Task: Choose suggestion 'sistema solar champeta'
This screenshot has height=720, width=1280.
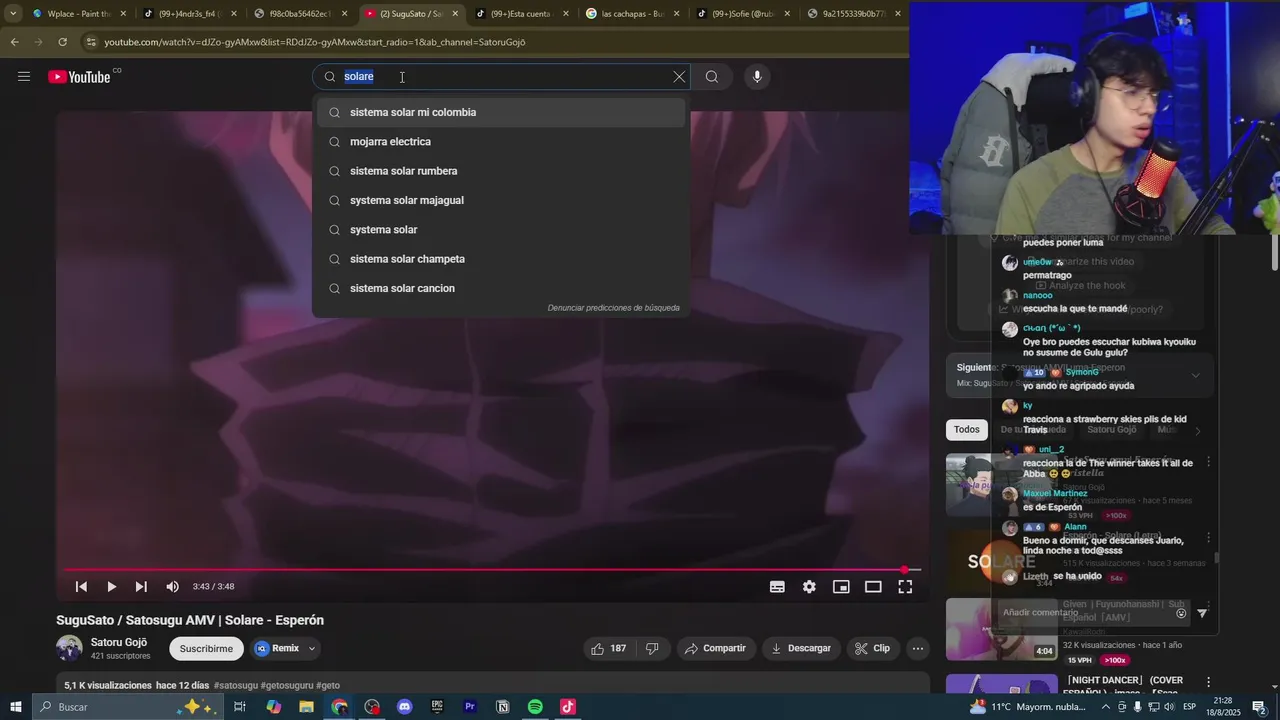Action: pyautogui.click(x=501, y=259)
